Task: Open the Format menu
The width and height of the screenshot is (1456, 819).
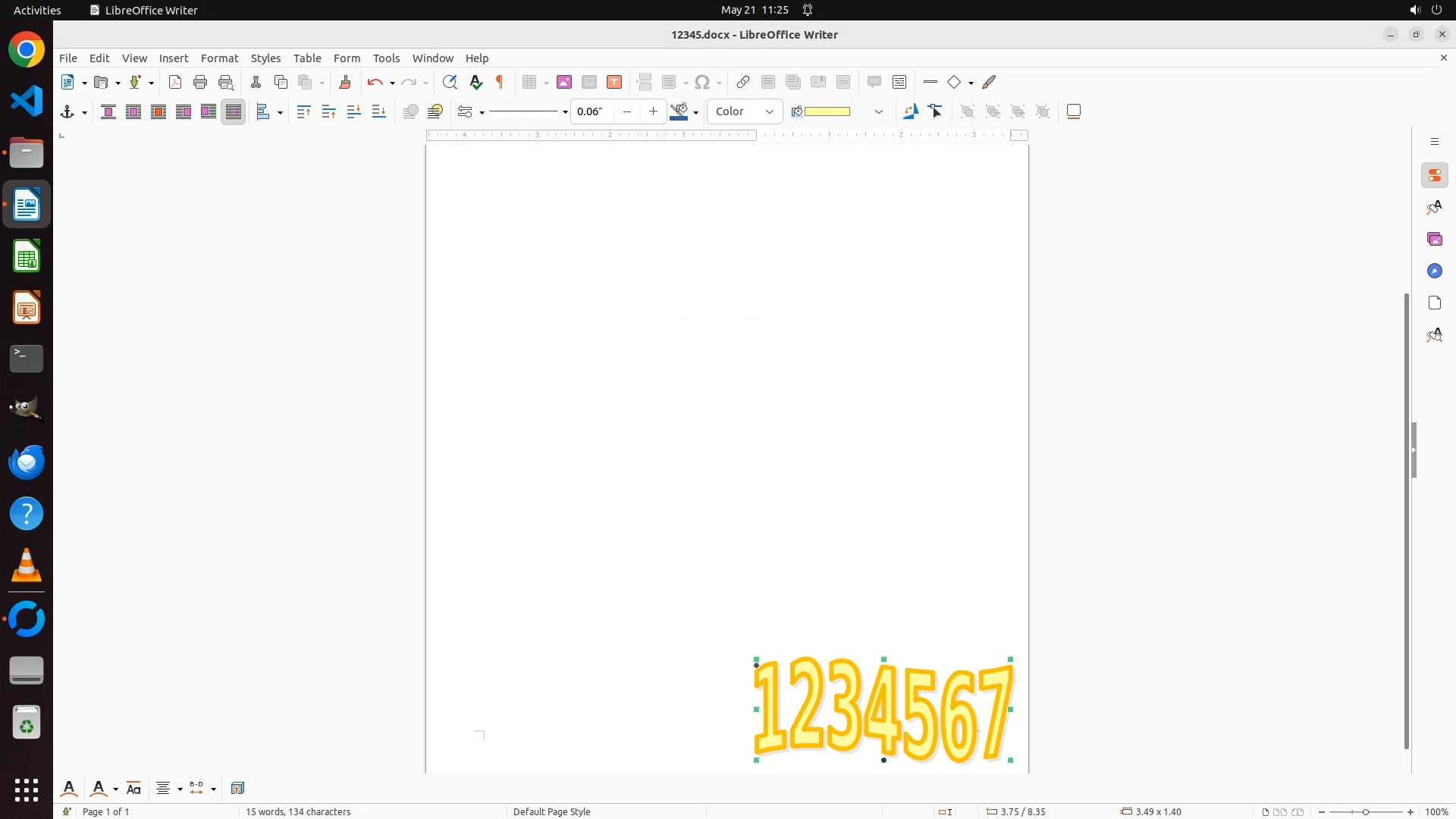Action: (x=219, y=58)
